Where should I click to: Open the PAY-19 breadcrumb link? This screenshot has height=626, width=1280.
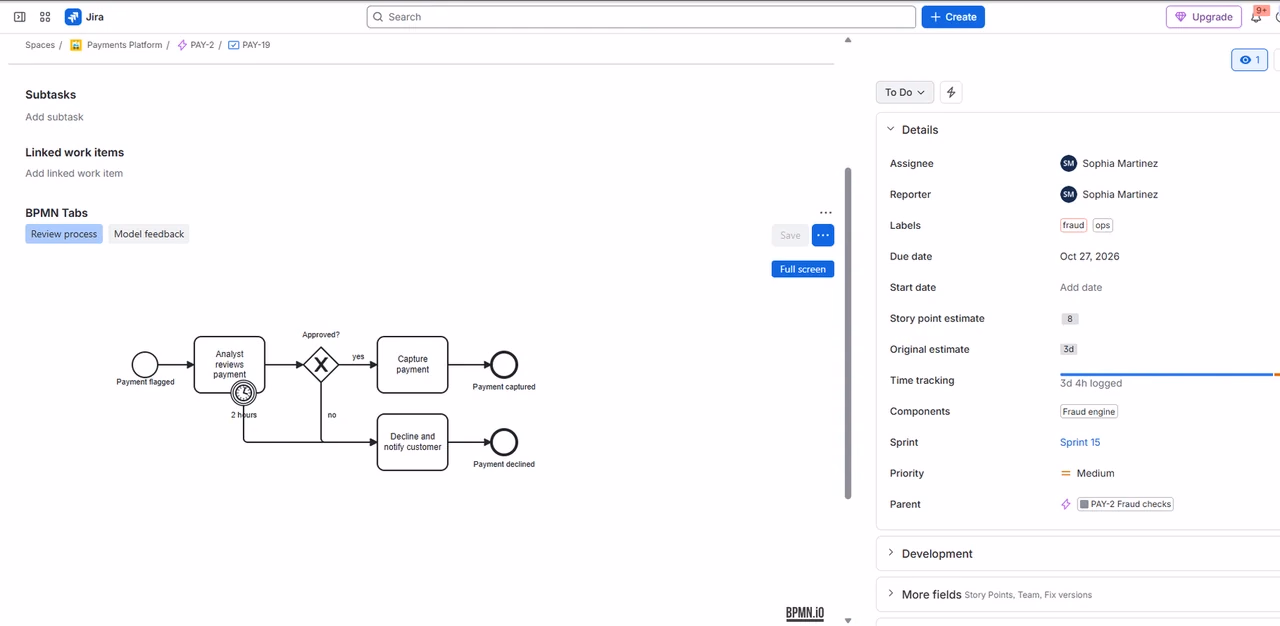256,45
